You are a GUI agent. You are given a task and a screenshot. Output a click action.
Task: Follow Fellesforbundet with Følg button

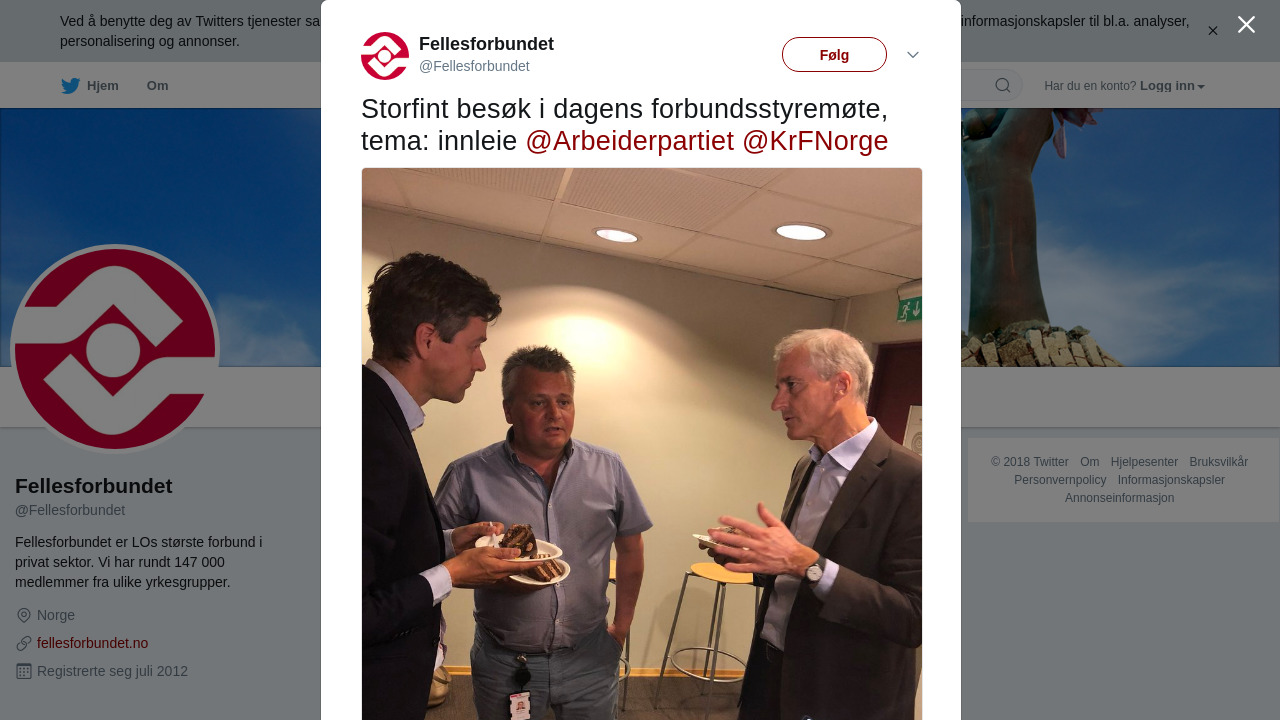pos(834,55)
